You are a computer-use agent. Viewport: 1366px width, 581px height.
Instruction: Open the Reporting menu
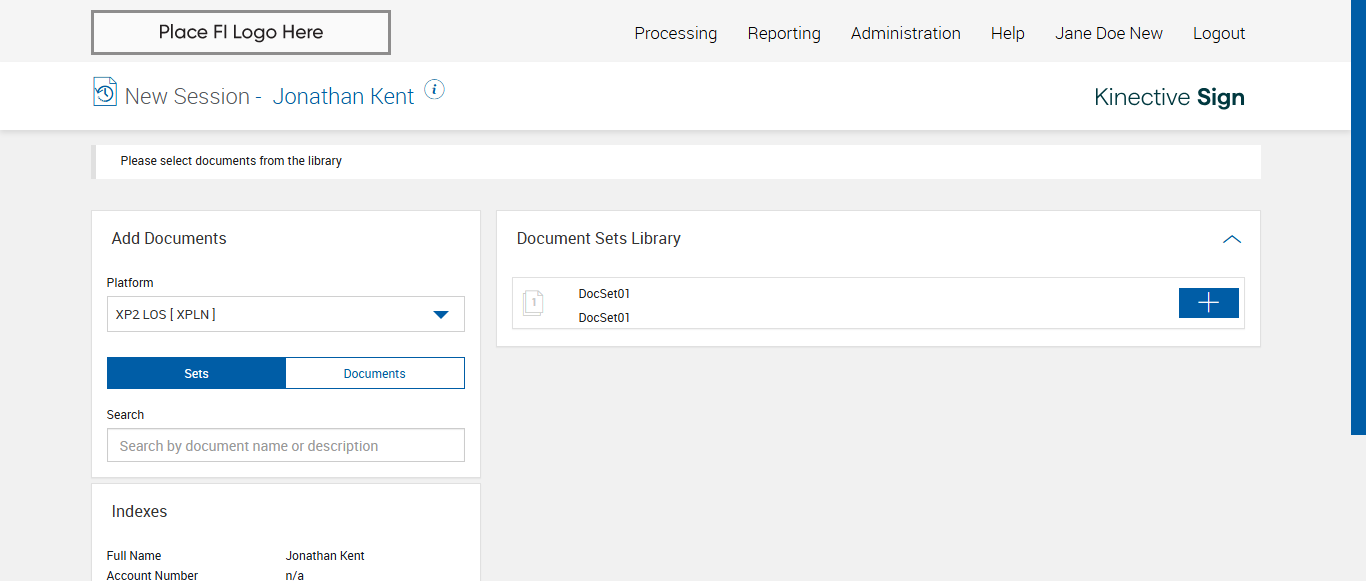pos(784,33)
